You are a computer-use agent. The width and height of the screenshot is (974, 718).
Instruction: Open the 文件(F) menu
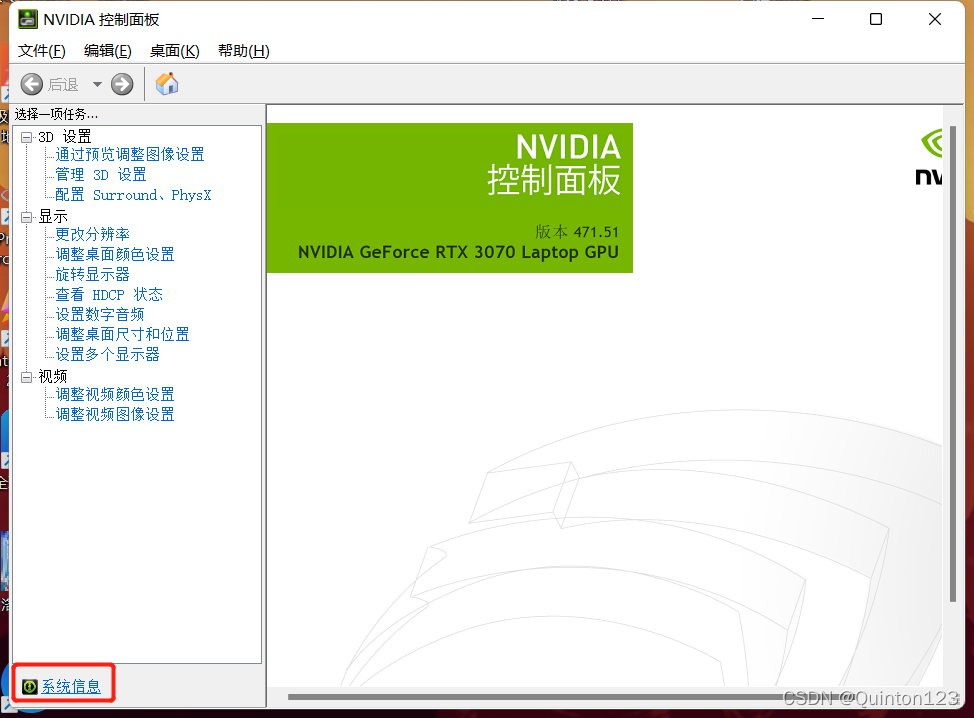(42, 51)
